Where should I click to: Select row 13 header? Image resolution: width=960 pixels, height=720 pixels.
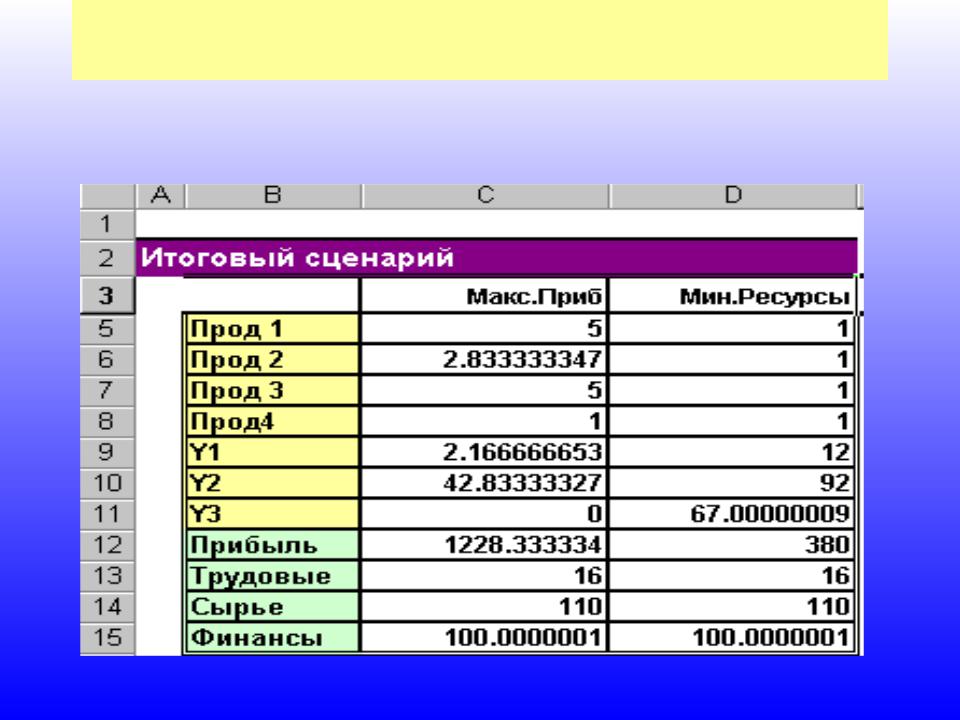(x=107, y=576)
